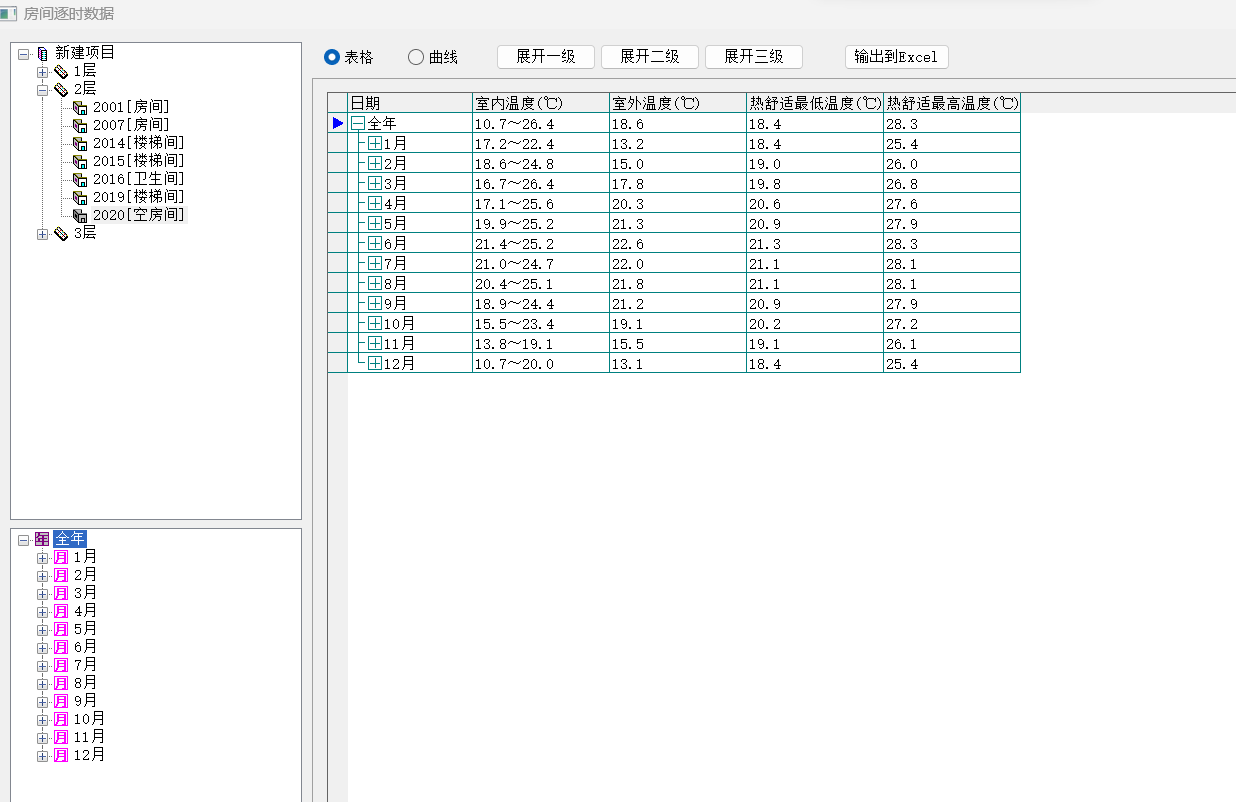The width and height of the screenshot is (1236, 802).
Task: Click the 1层 floor icon
Action: pos(61,72)
